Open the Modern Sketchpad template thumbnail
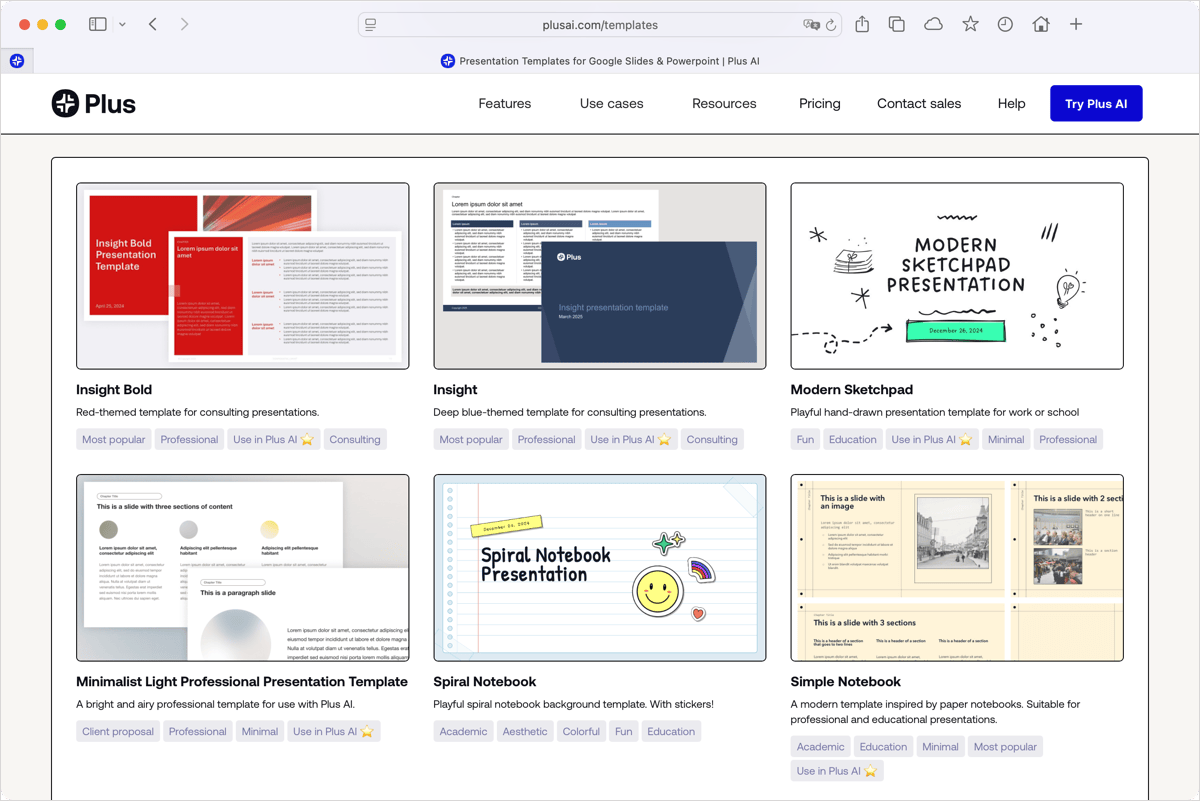 [957, 276]
